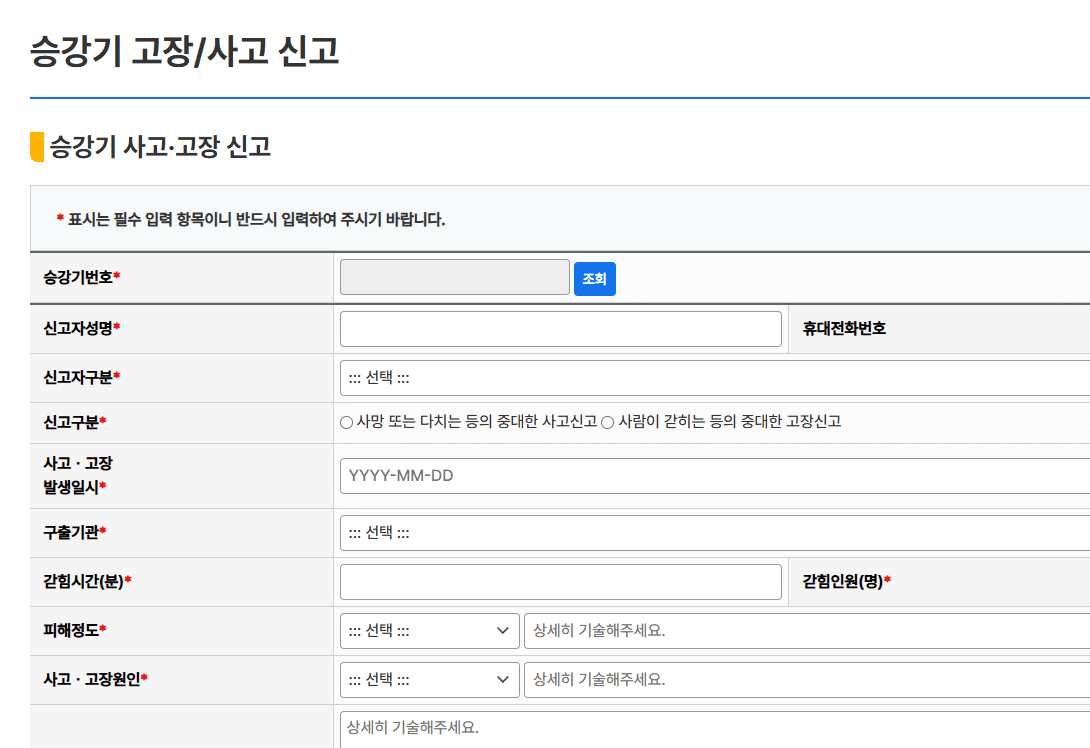The width and height of the screenshot is (1090, 748).
Task: Click the YYYY-MM-DD date field
Action: (x=715, y=475)
